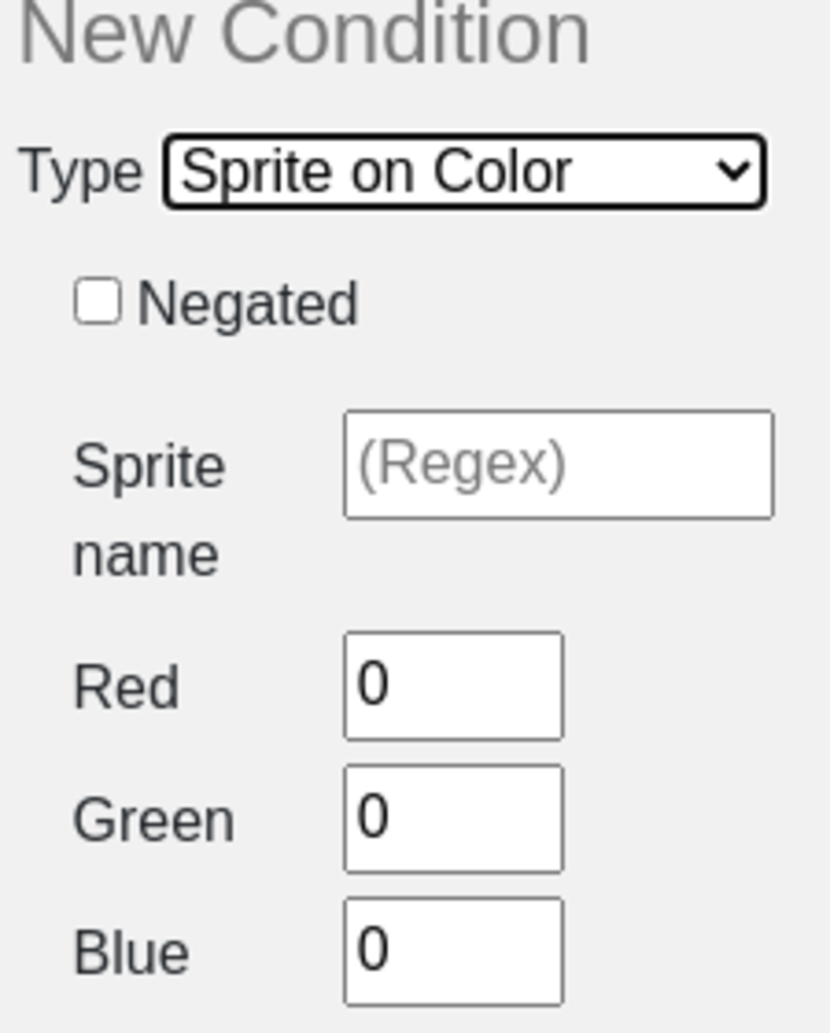This screenshot has height=1033, width=830.
Task: Click into the Red value field
Action: [453, 686]
